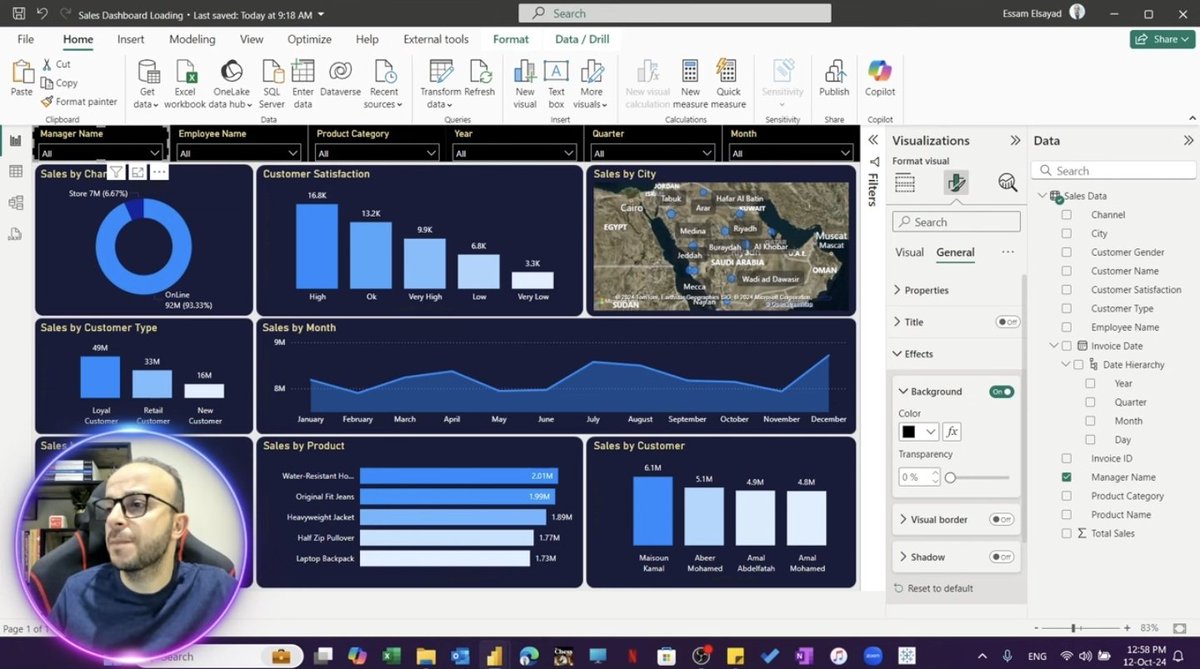Activate the Format painter tool
Screen dimensions: 1200x669
pyautogui.click(x=79, y=101)
